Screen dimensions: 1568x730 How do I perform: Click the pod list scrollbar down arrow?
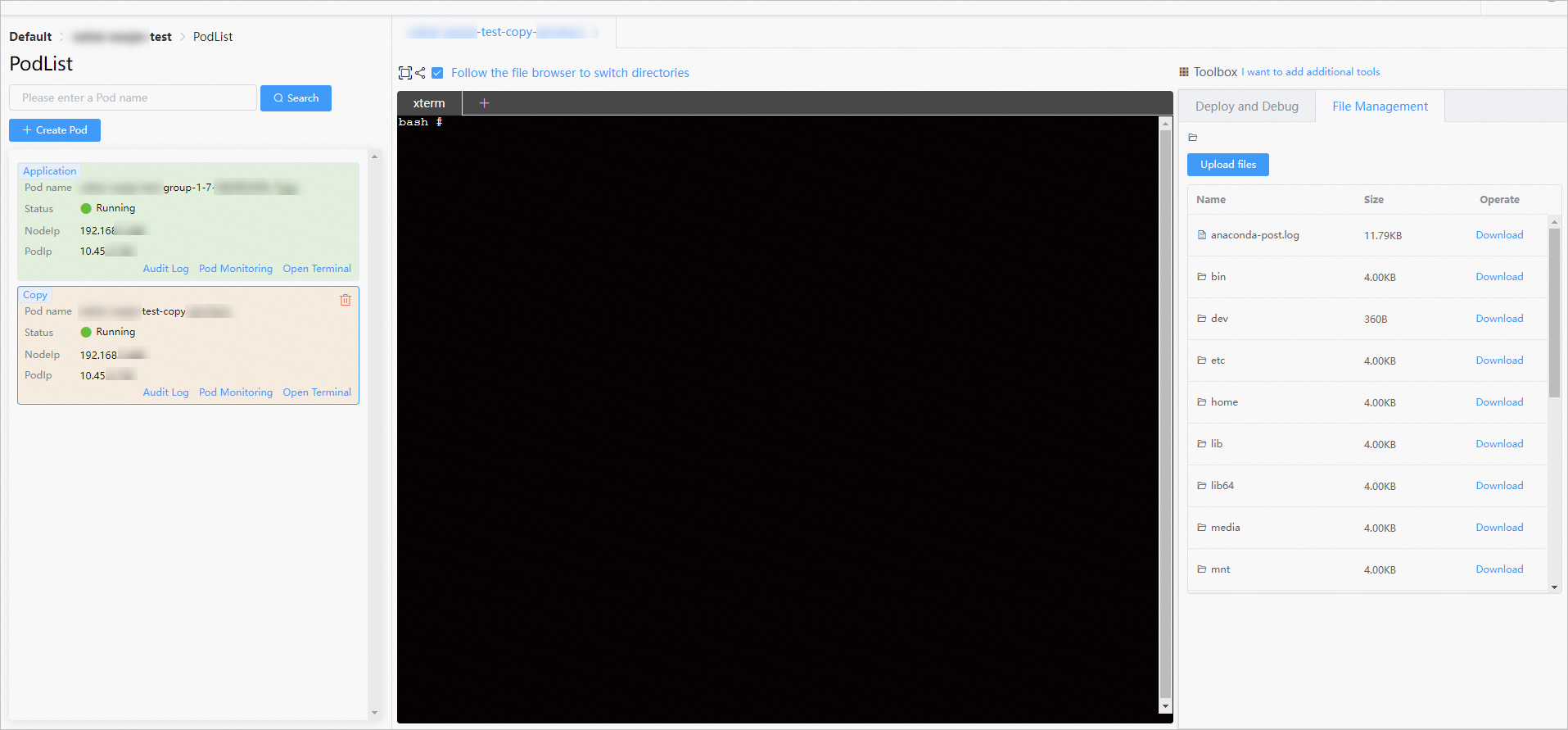(x=374, y=713)
